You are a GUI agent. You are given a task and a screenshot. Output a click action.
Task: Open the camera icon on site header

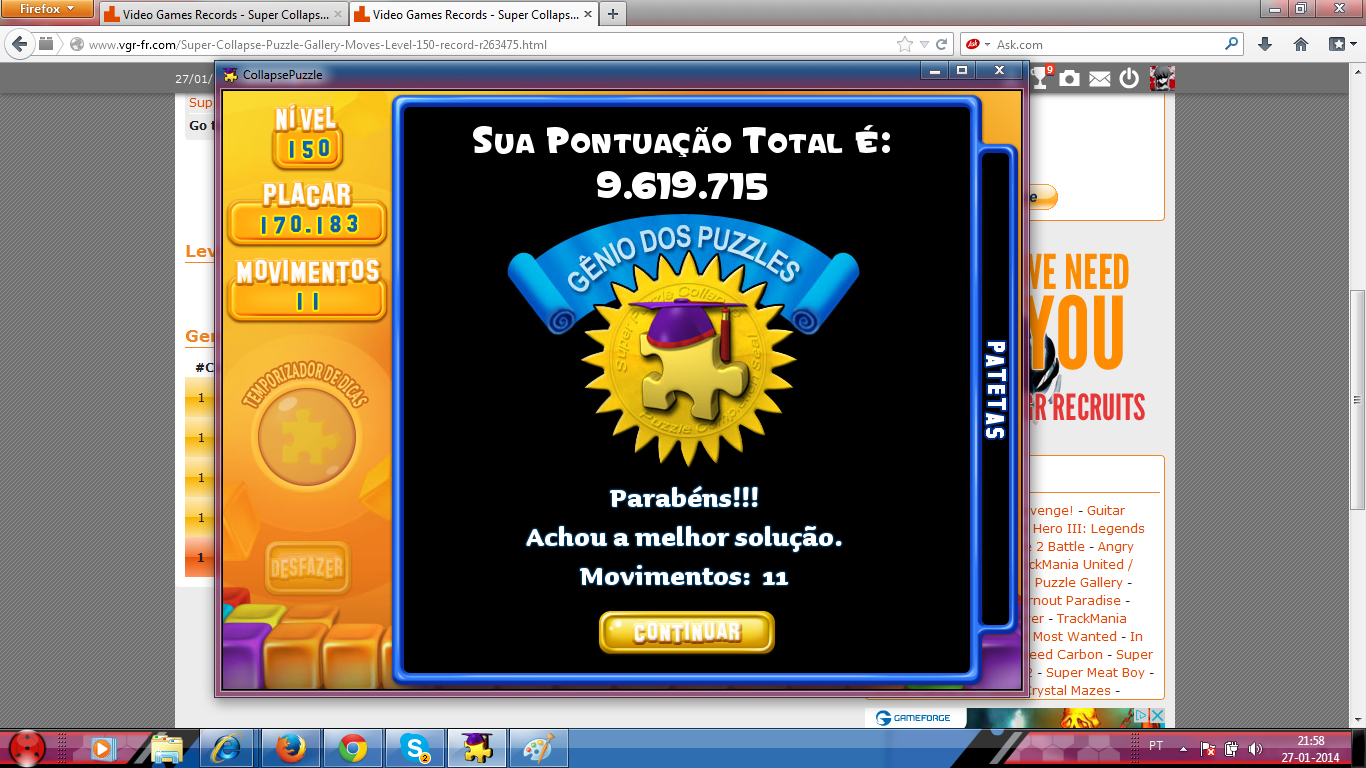point(1070,78)
